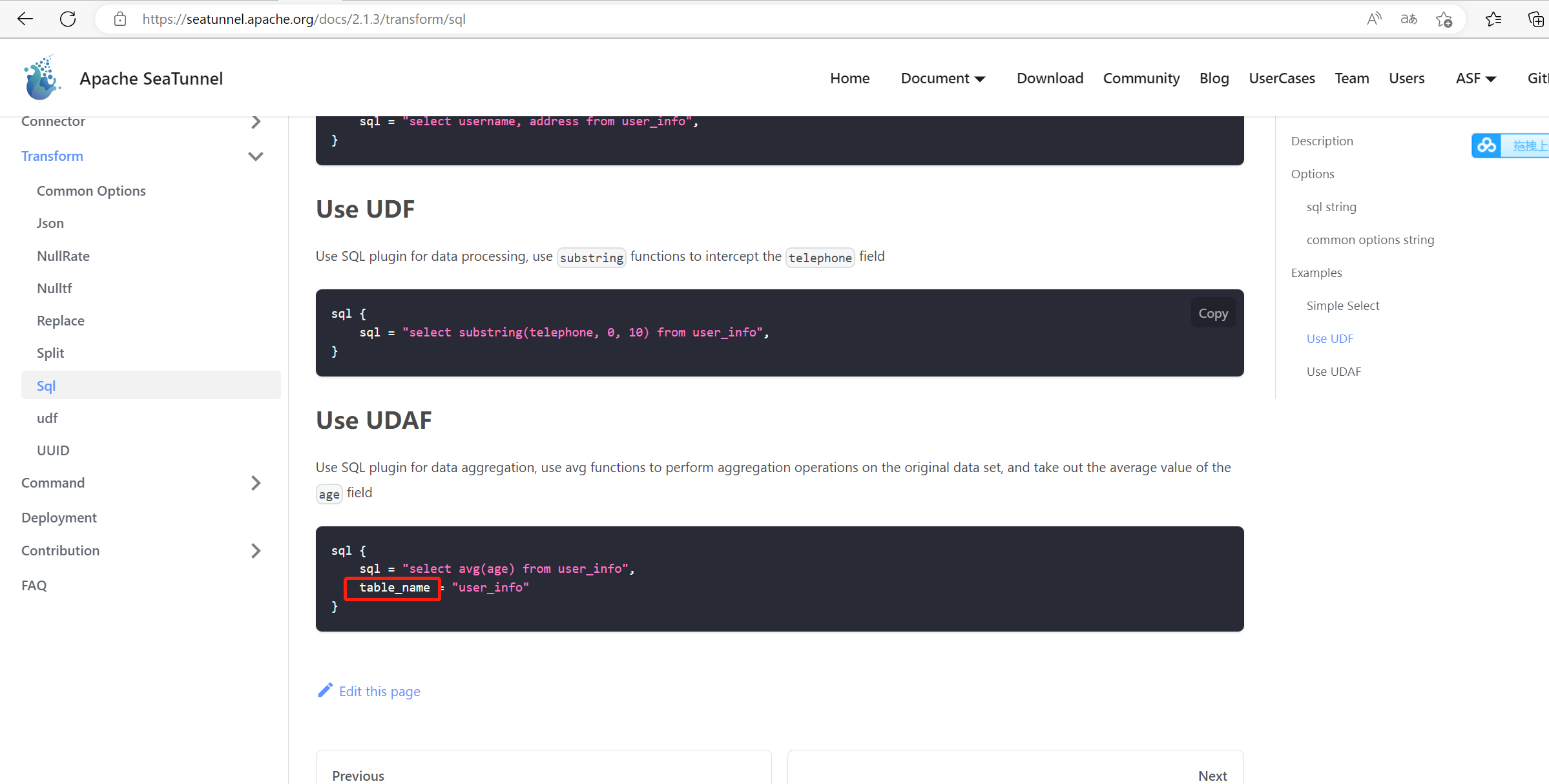Viewport: 1549px width, 784px height.
Task: Click the Edit this page link
Action: pyautogui.click(x=379, y=691)
